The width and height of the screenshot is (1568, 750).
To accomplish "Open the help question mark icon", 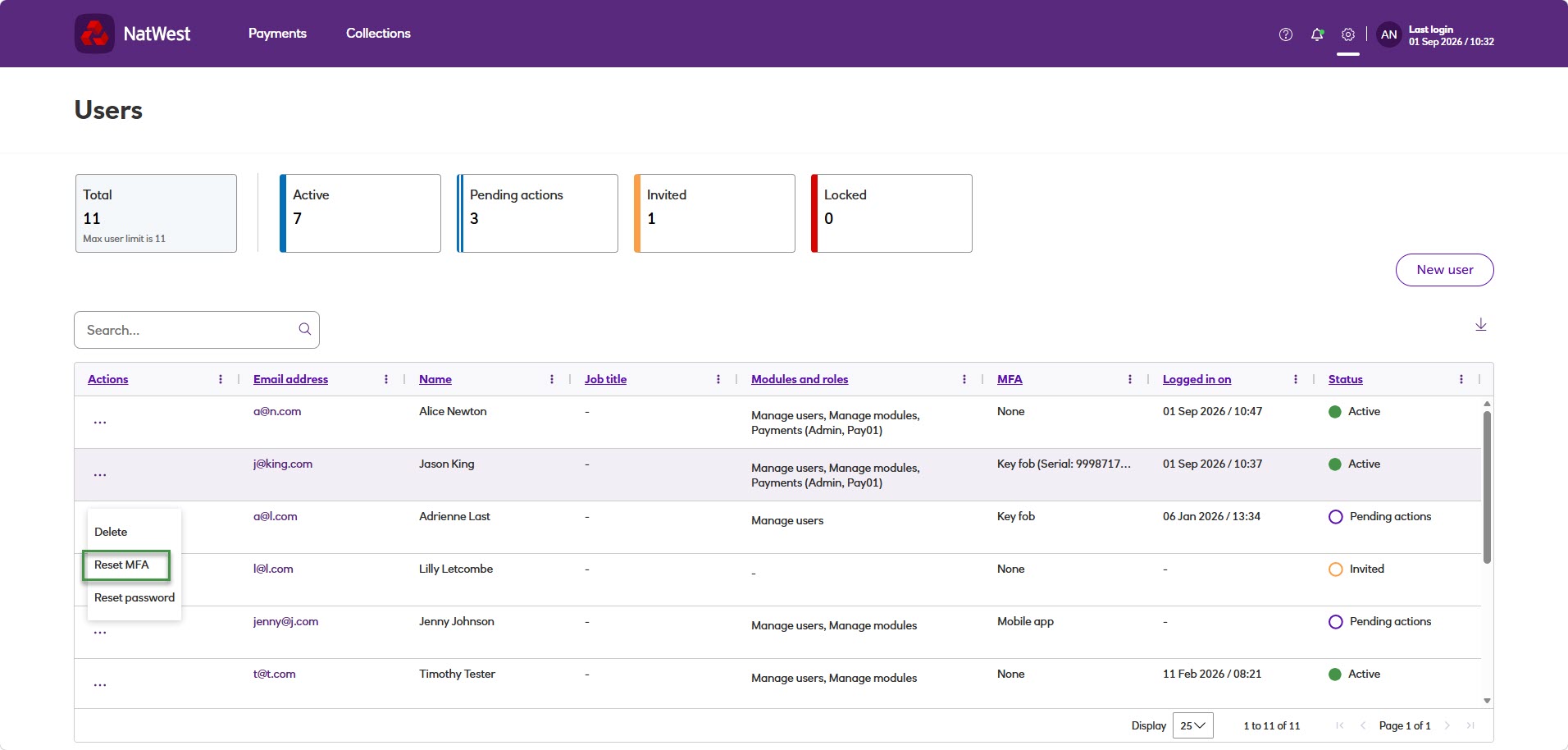I will click(x=1285, y=34).
